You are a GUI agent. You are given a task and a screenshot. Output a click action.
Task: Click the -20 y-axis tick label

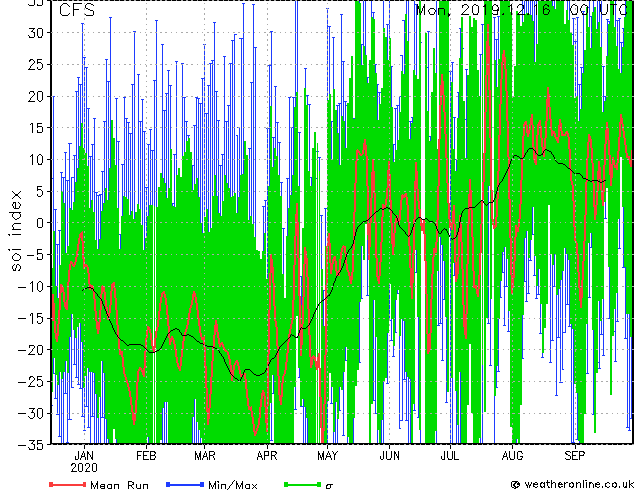click(32, 350)
